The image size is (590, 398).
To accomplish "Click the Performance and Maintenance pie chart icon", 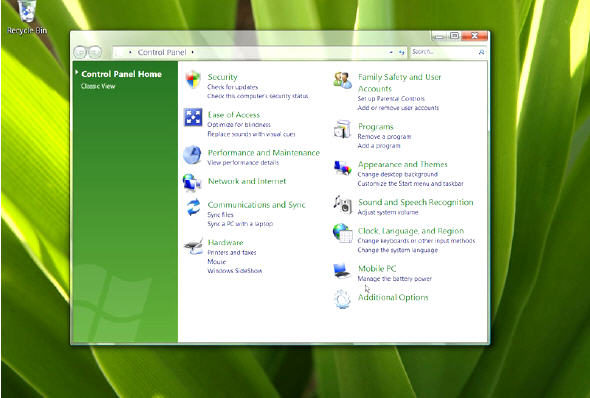I will tap(192, 155).
